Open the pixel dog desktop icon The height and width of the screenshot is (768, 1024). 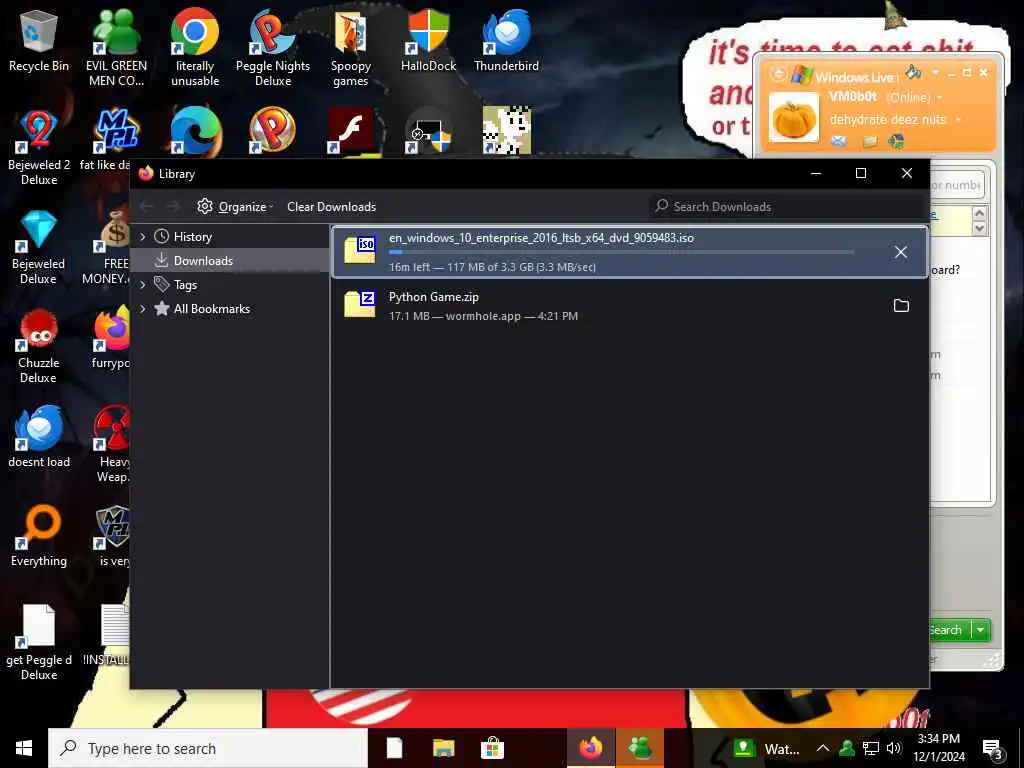pos(506,131)
